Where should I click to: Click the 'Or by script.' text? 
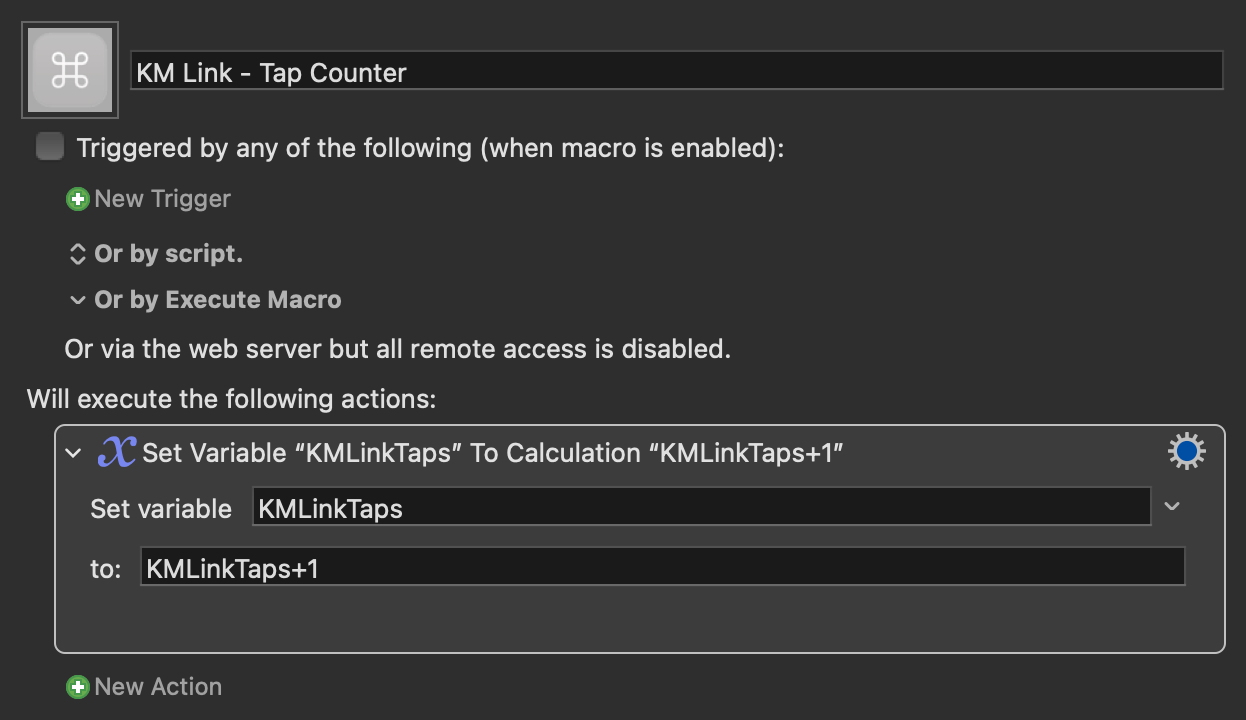click(169, 254)
